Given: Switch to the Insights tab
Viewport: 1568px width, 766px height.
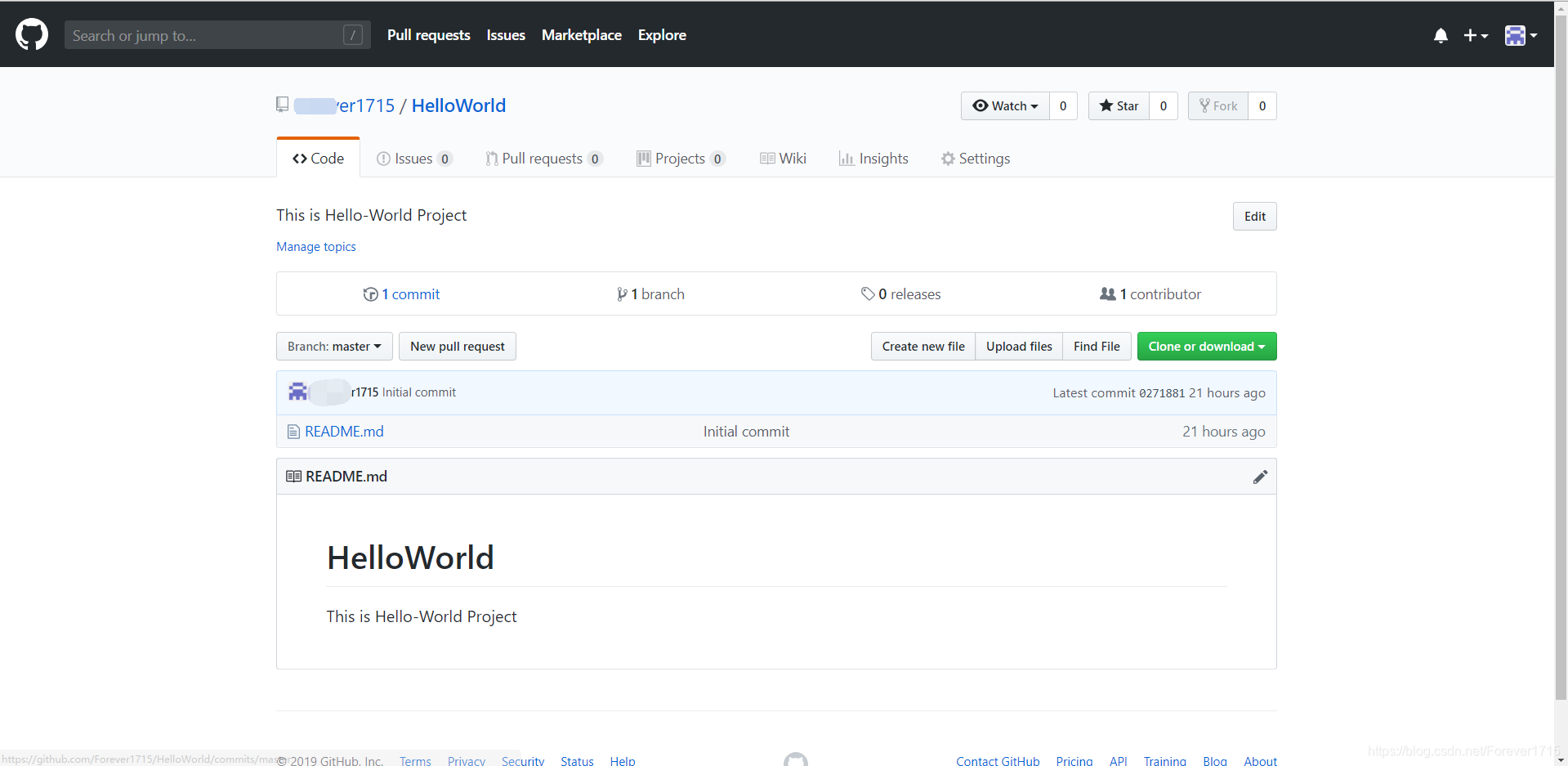Looking at the screenshot, I should pos(873,159).
